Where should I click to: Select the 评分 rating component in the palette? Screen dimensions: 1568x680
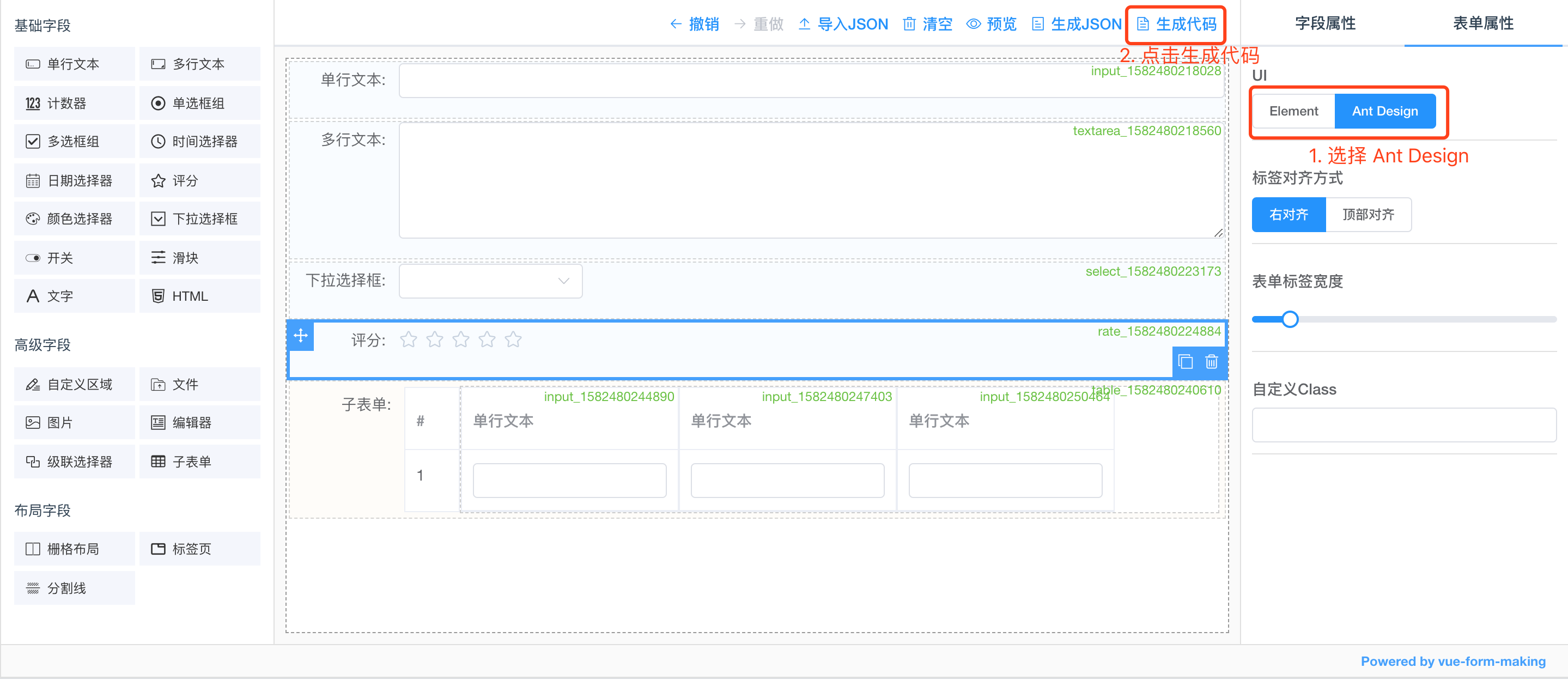click(x=199, y=180)
